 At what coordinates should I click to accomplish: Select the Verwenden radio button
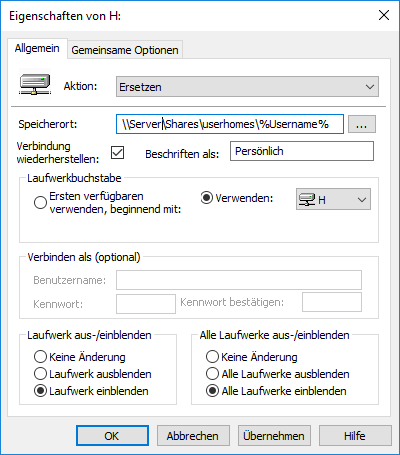207,198
